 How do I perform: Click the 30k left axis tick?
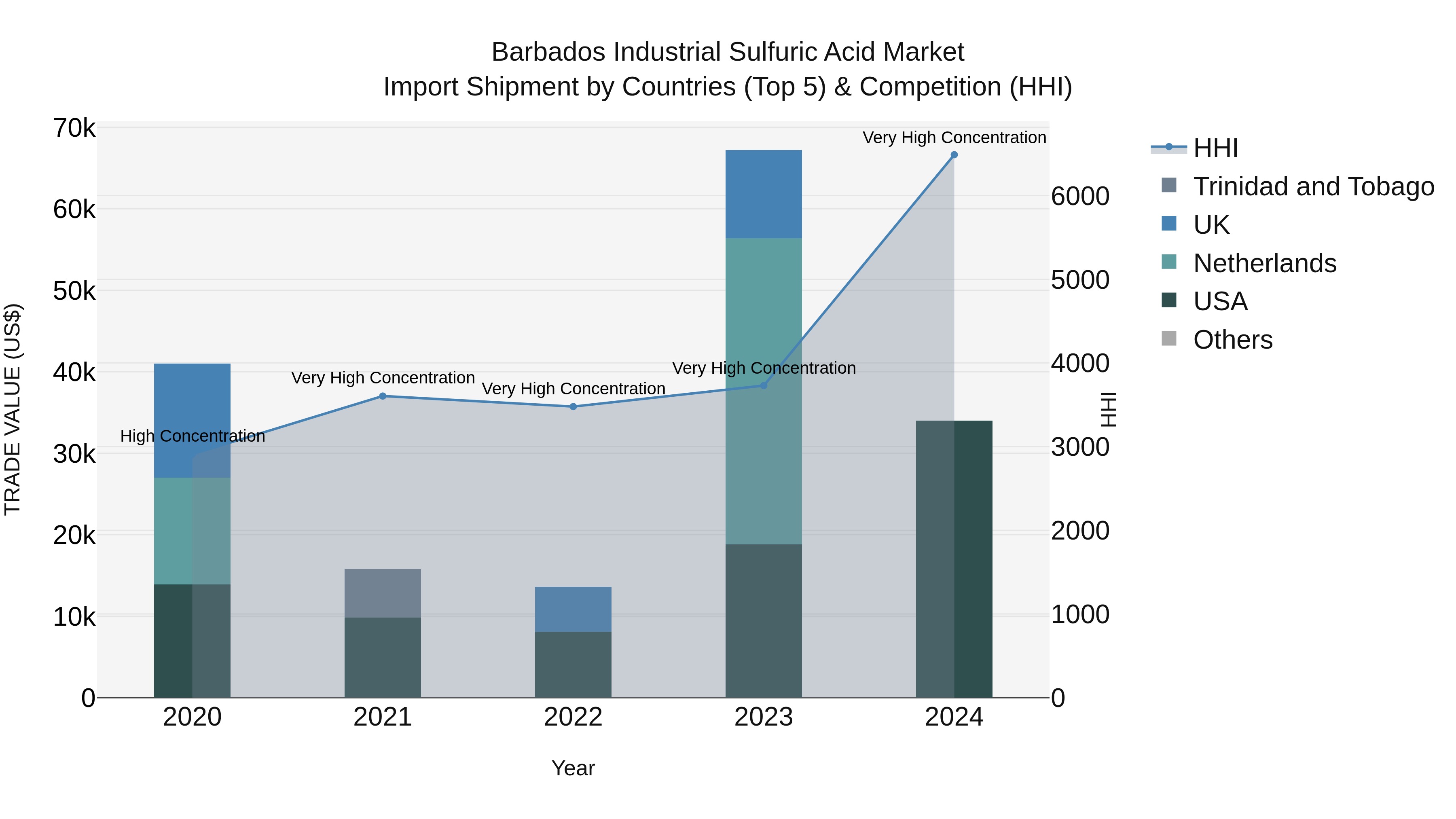74,453
